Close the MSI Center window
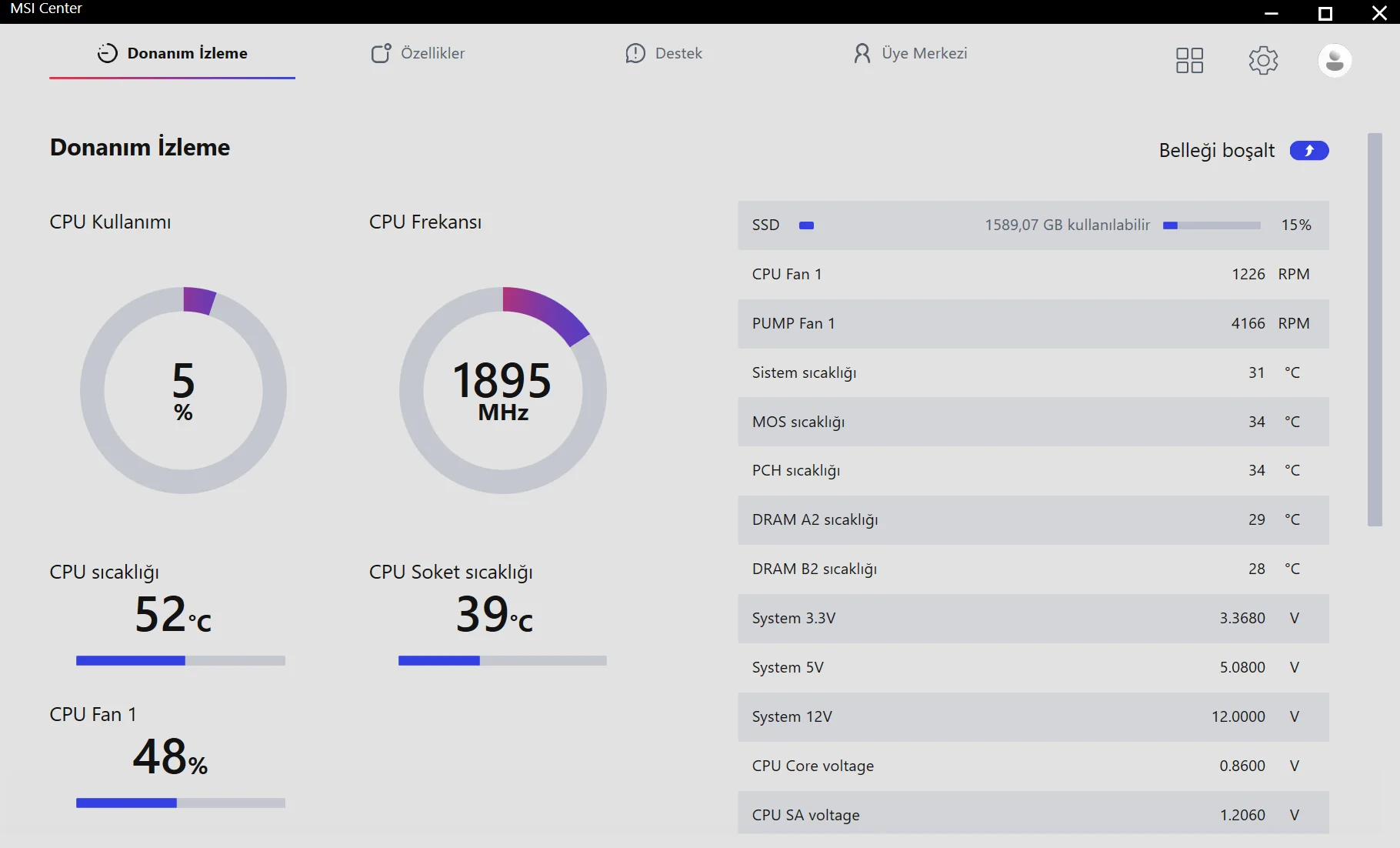The height and width of the screenshot is (848, 1400). point(1379,13)
